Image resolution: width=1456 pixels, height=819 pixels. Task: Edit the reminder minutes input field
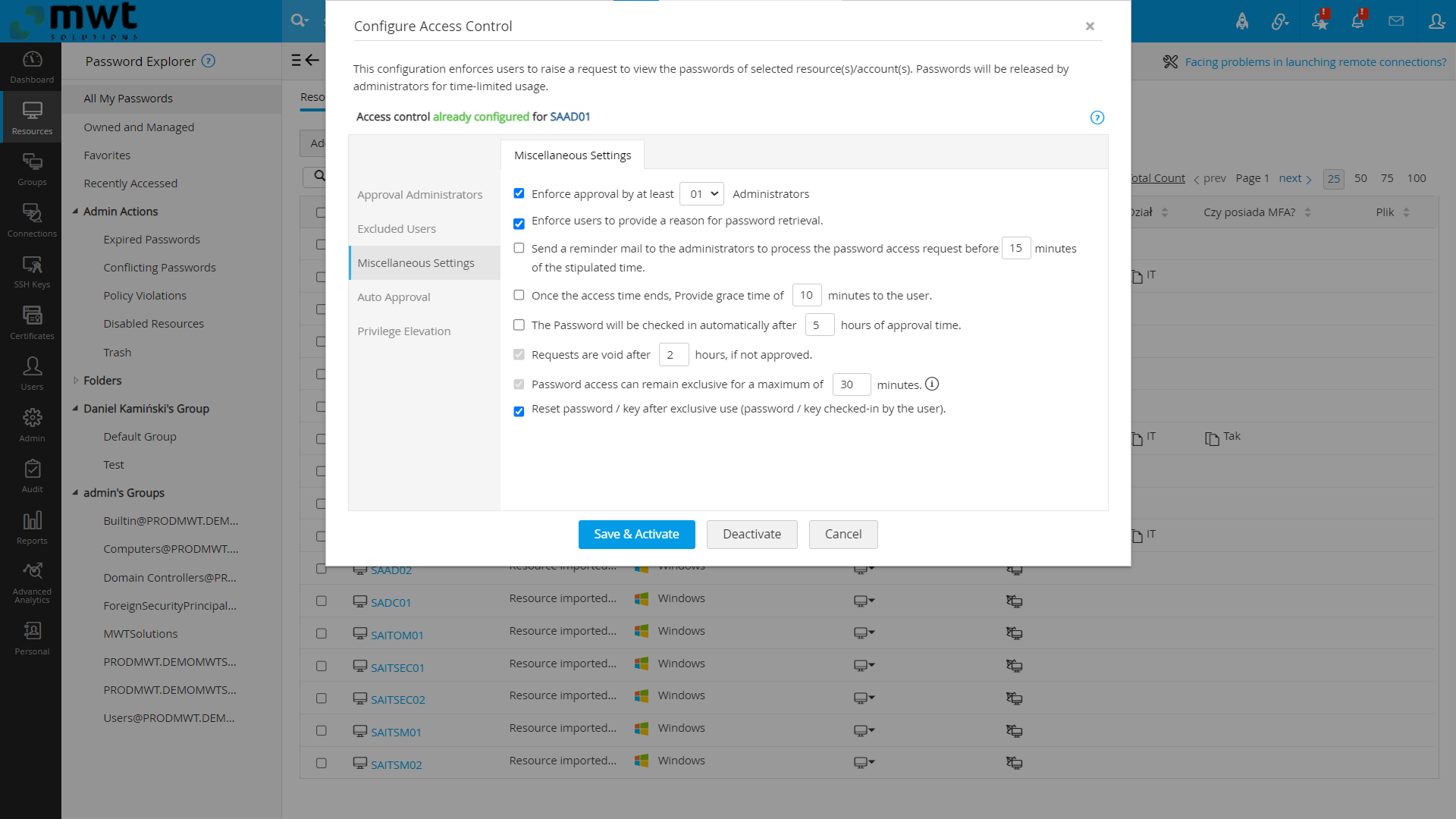click(x=1016, y=248)
